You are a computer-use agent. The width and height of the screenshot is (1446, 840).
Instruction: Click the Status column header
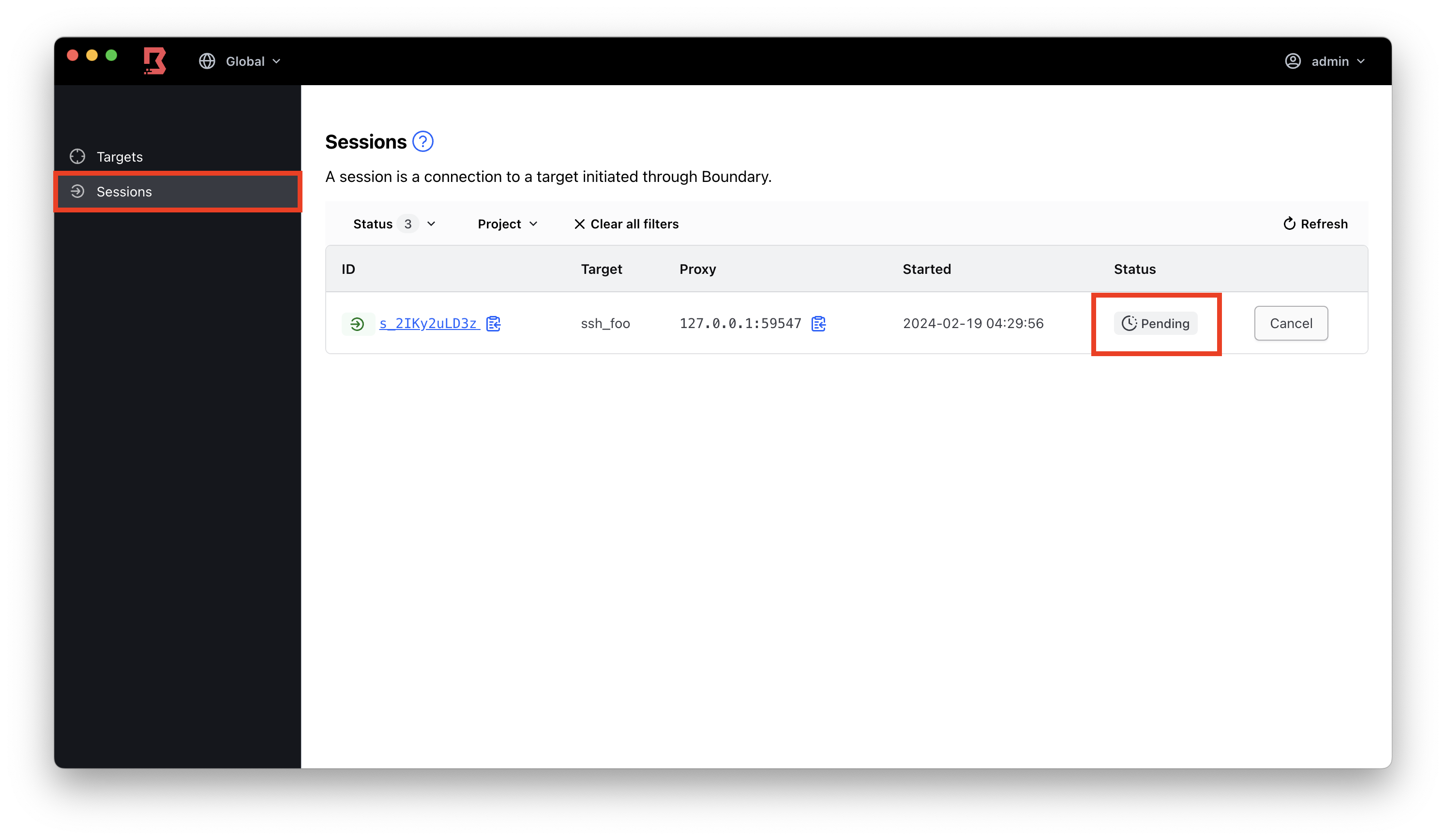click(1134, 269)
